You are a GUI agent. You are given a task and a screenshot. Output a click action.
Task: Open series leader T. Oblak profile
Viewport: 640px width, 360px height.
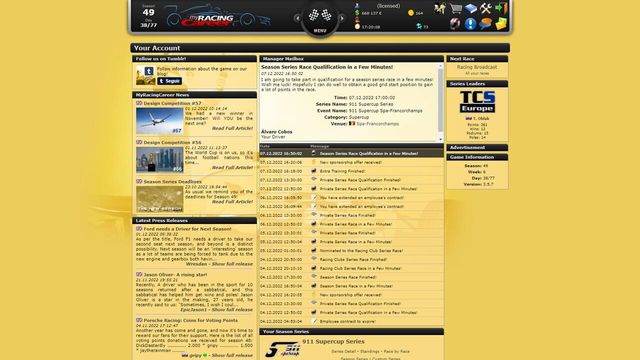481,118
